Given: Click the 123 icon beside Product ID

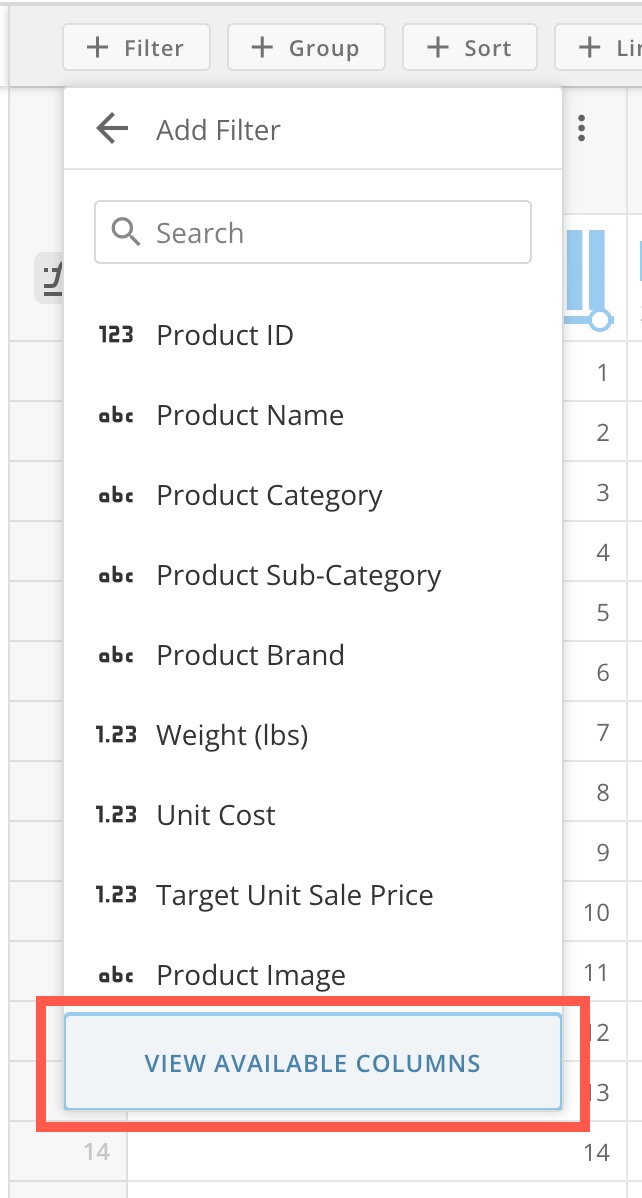Looking at the screenshot, I should [117, 335].
